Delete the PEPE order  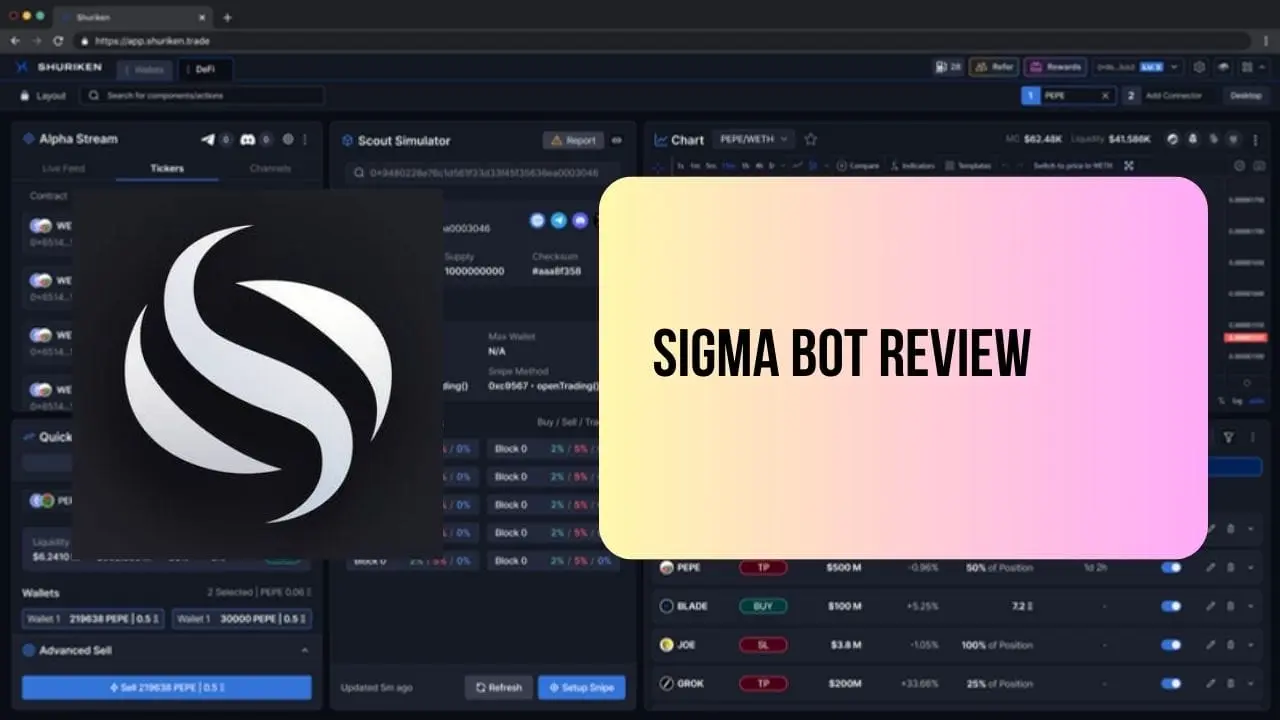click(1231, 567)
